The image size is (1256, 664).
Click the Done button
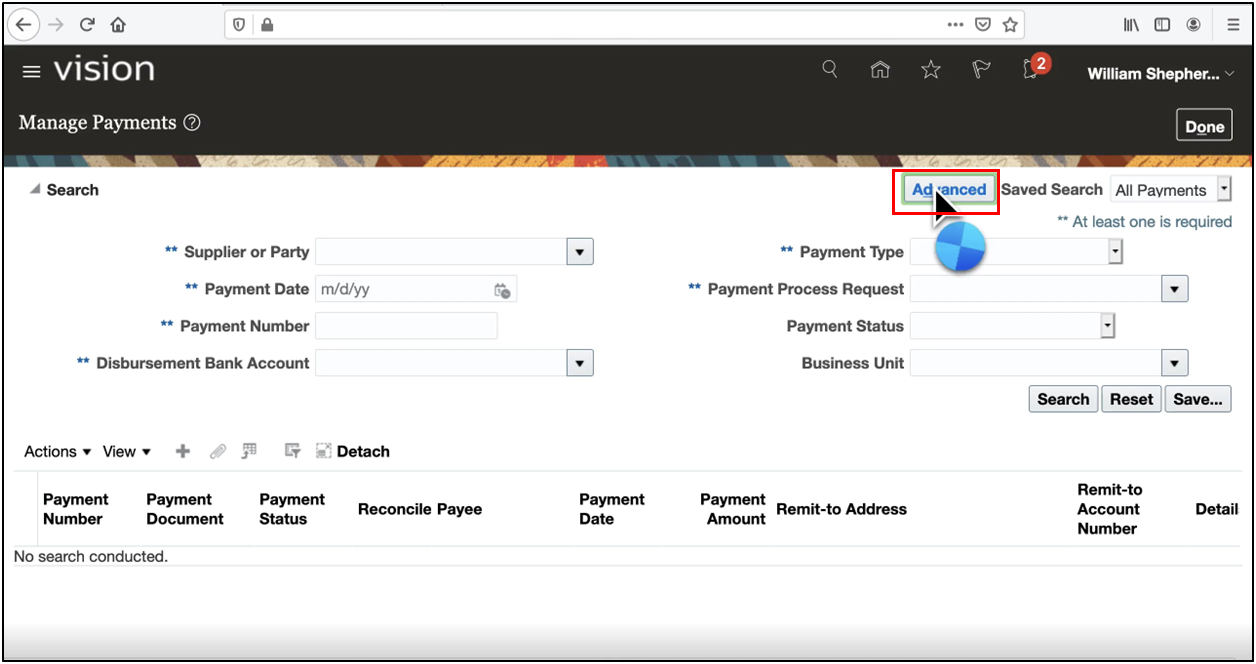tap(1204, 127)
